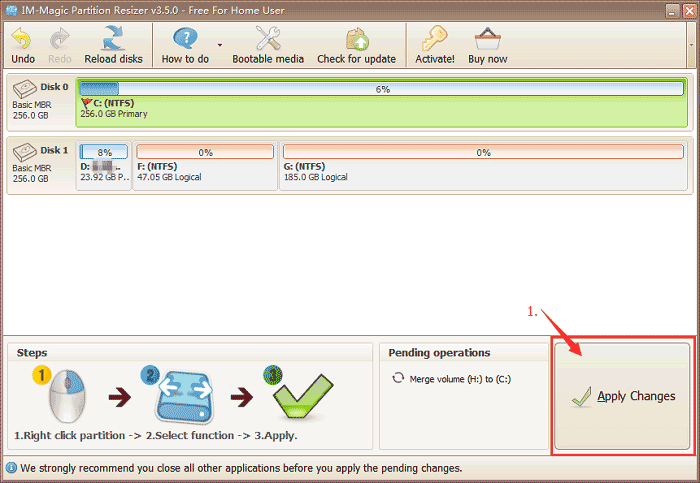
Task: Select the C: (NTFS) partition label
Action: tap(113, 103)
